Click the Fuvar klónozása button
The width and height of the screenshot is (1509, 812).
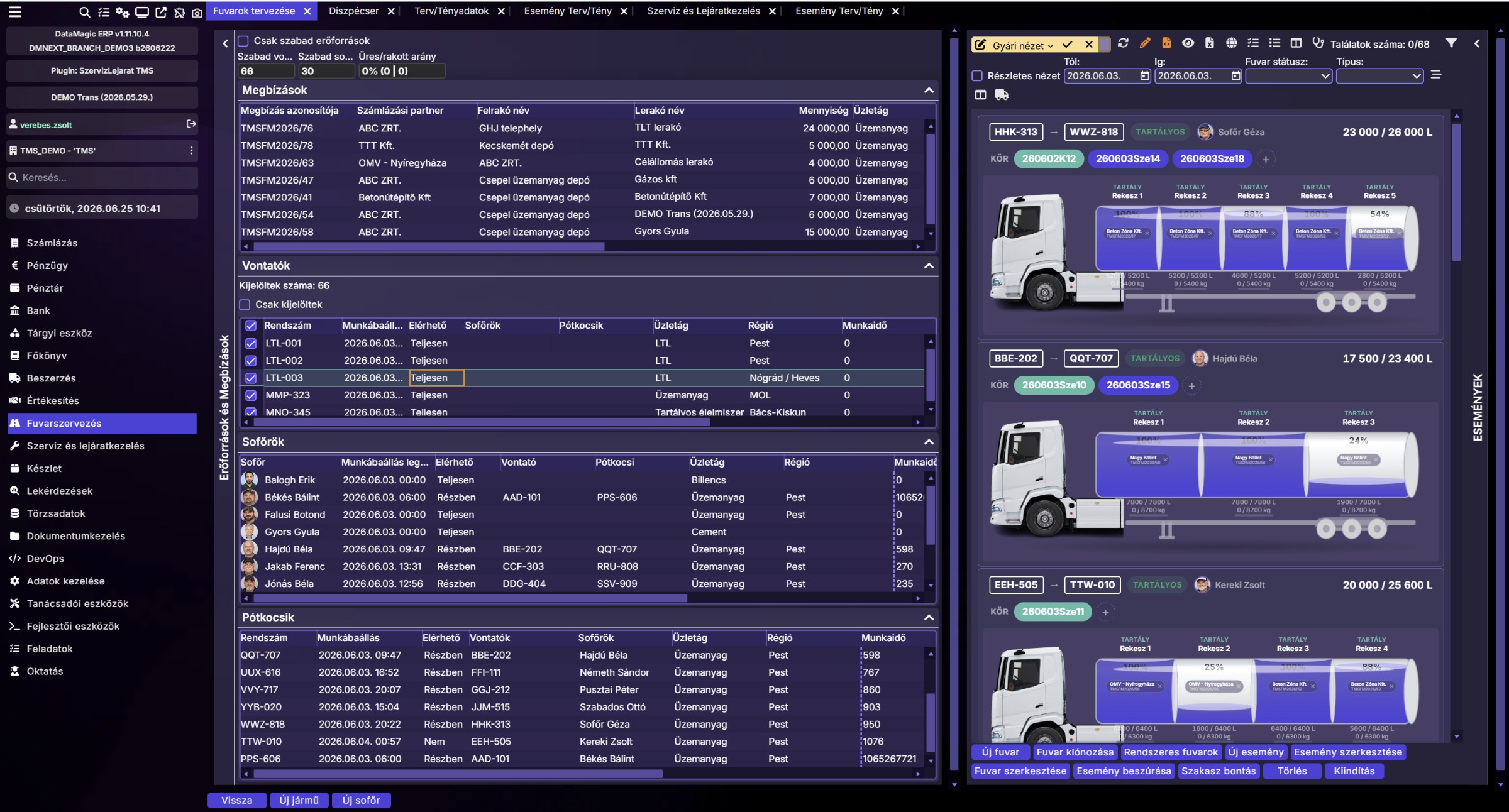click(1075, 752)
